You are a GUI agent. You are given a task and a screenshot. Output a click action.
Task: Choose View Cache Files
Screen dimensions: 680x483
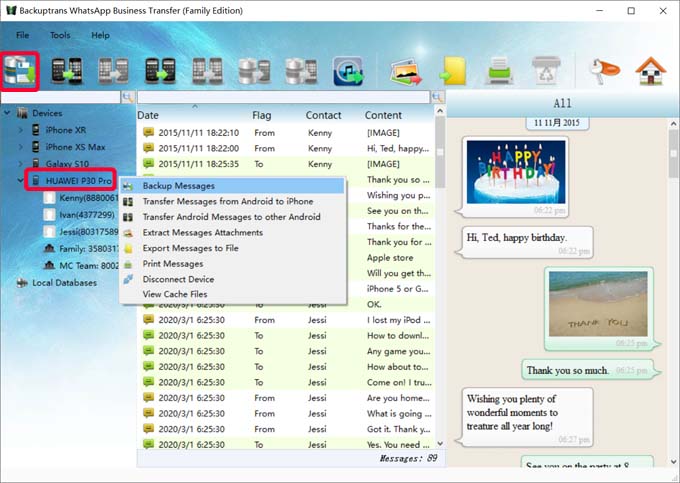232,294
